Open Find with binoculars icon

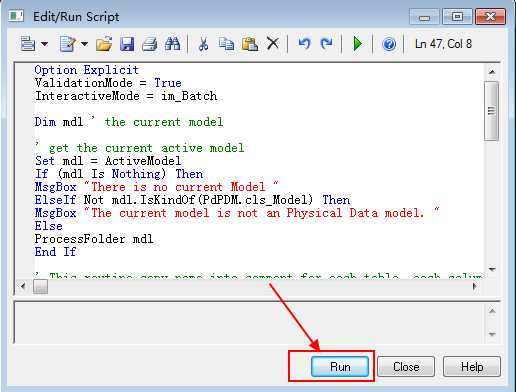173,44
